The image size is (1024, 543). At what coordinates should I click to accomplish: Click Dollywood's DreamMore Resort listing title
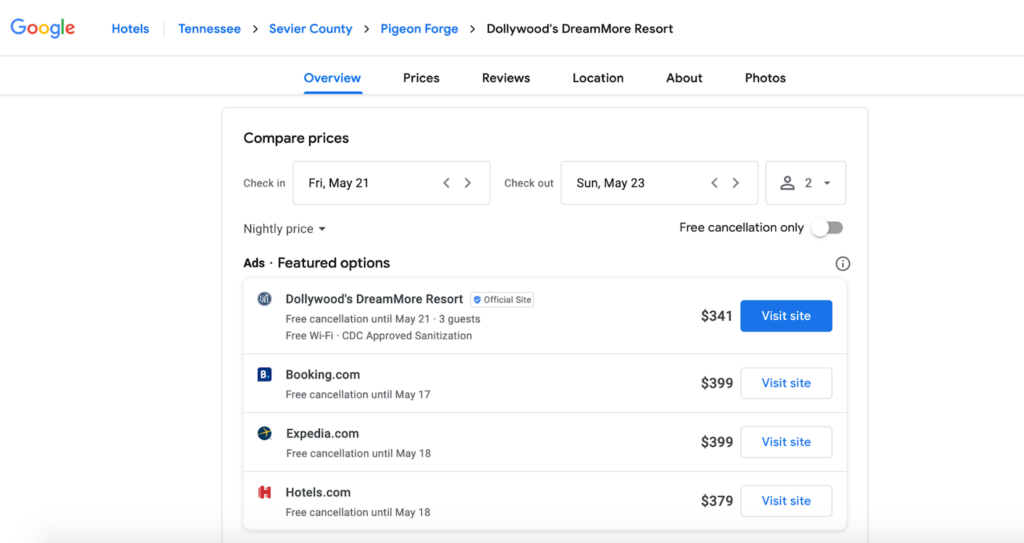point(374,299)
